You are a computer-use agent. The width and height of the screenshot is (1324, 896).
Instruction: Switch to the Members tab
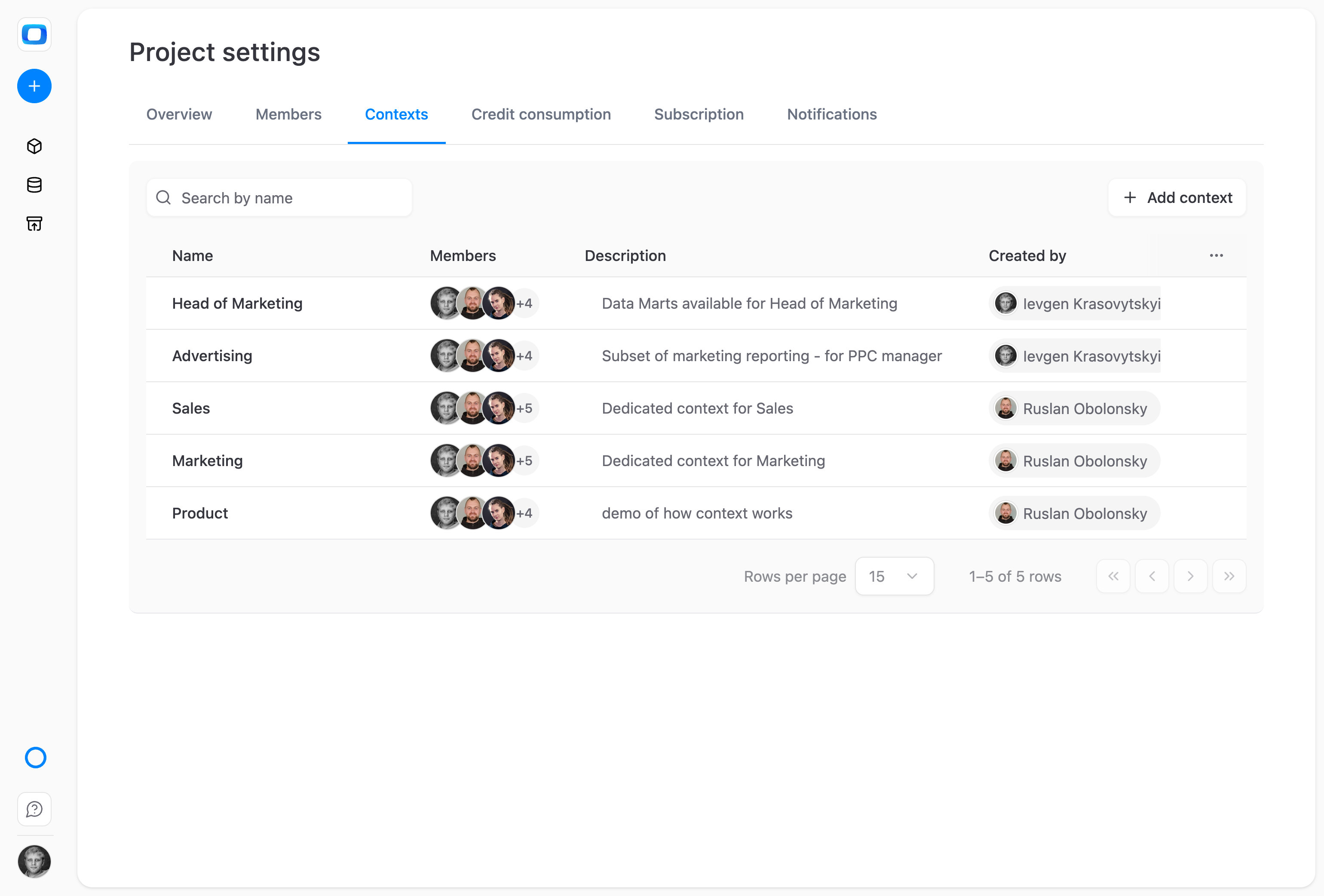click(288, 114)
